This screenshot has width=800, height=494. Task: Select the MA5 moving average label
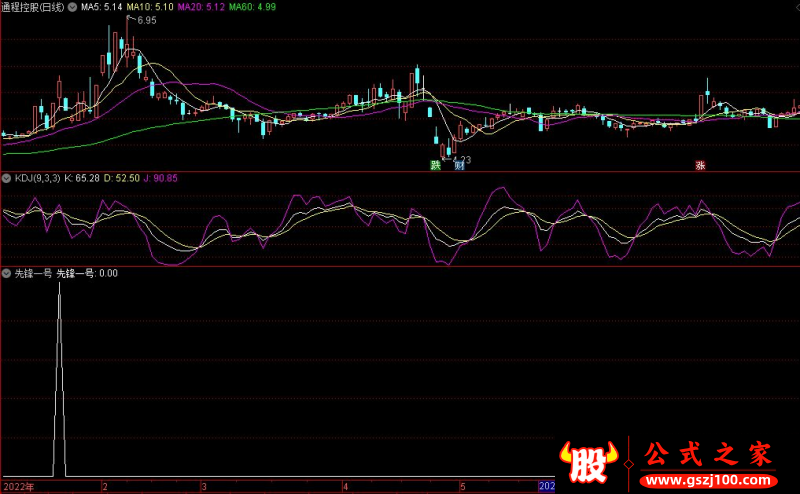[x=102, y=7]
